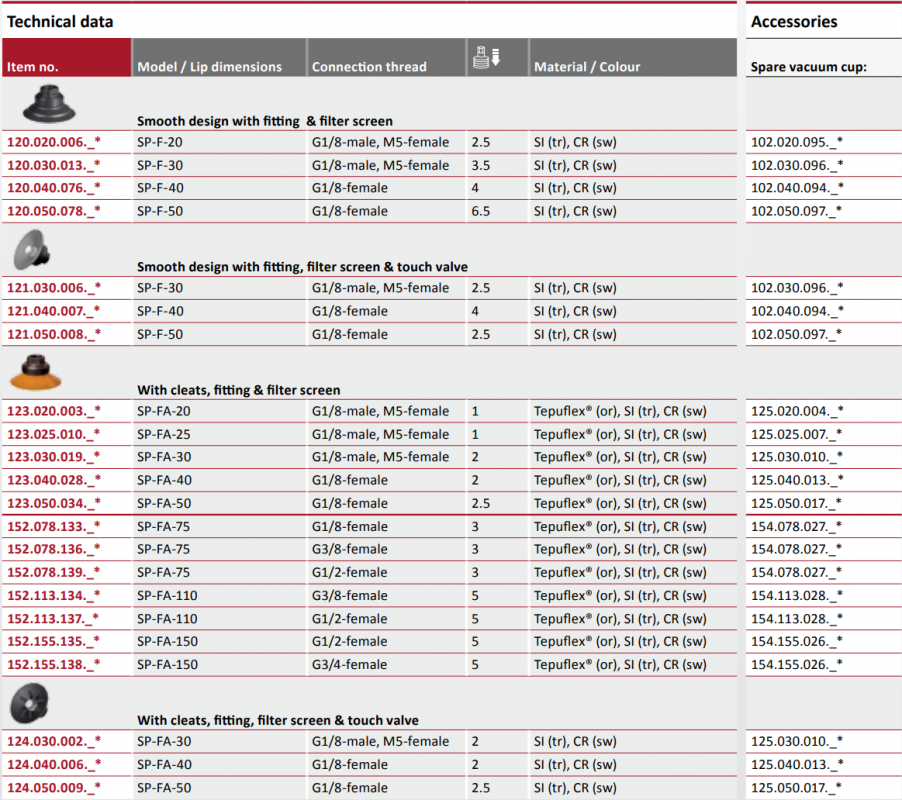Select item number 124.040.006._*
The height and width of the screenshot is (800, 902).
pyautogui.click(x=53, y=764)
